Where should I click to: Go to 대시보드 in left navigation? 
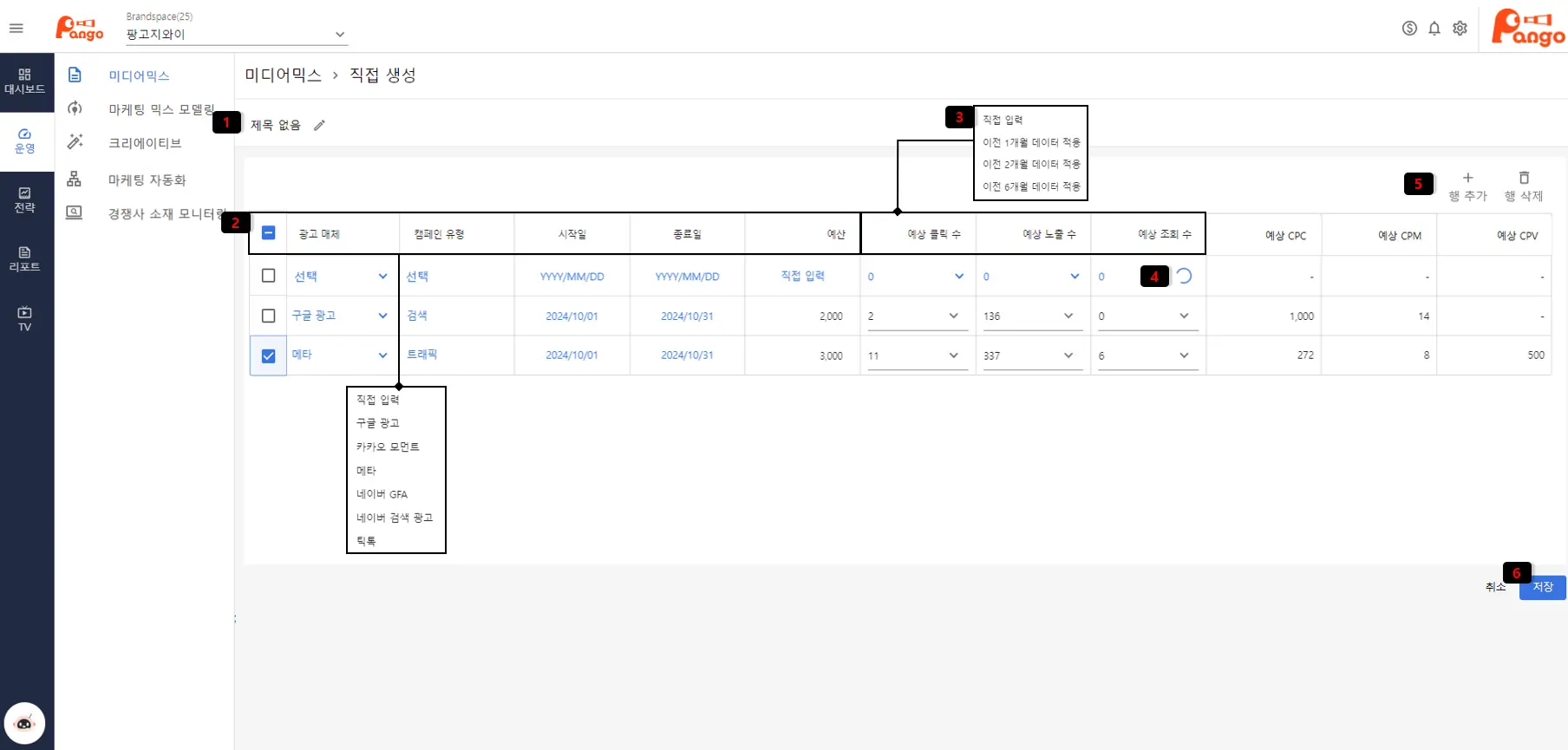point(24,82)
